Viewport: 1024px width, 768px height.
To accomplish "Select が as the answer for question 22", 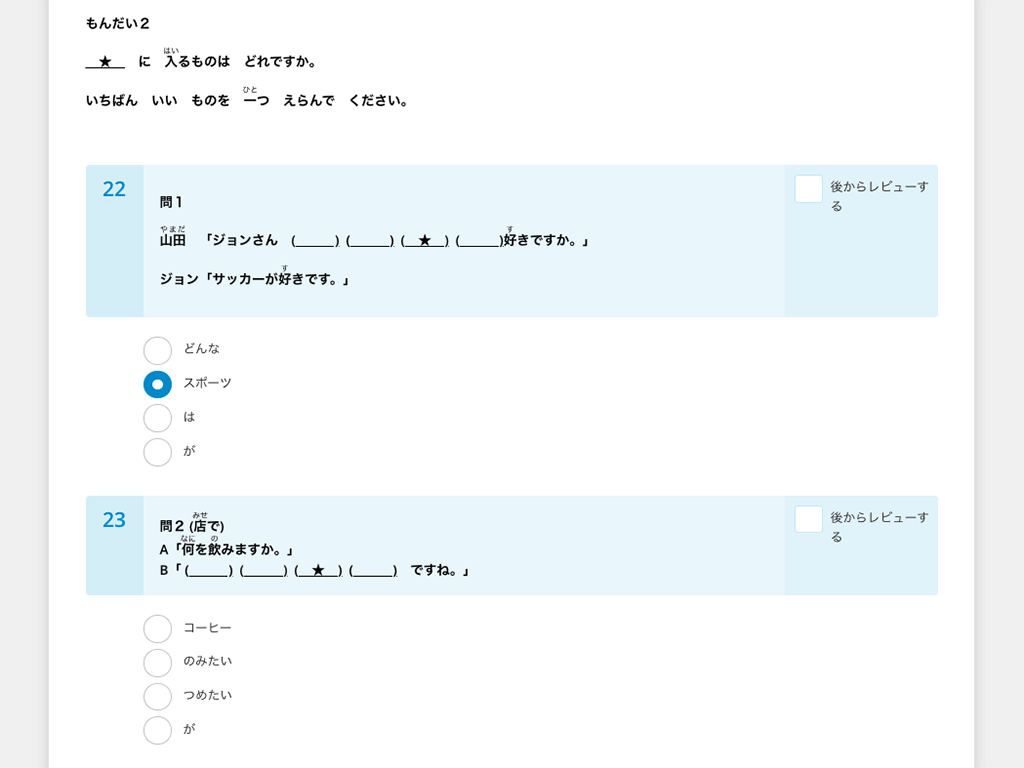I will 157,452.
